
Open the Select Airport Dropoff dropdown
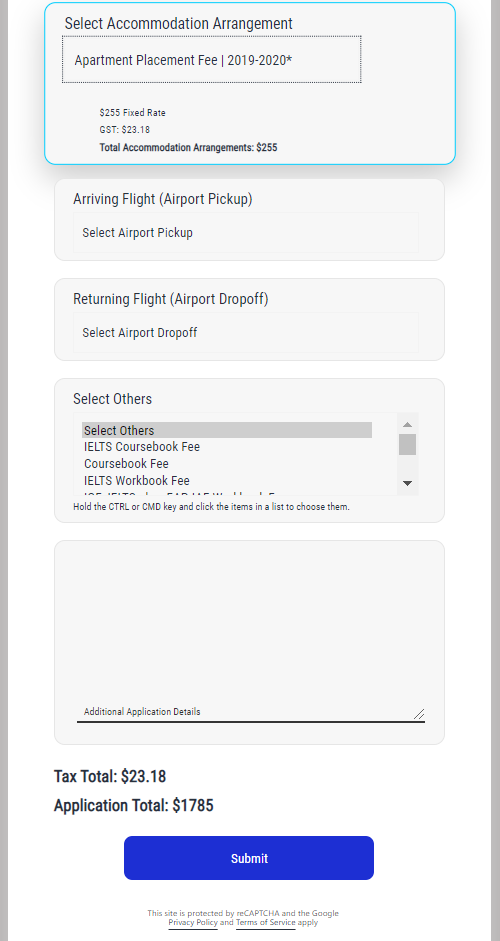(245, 332)
